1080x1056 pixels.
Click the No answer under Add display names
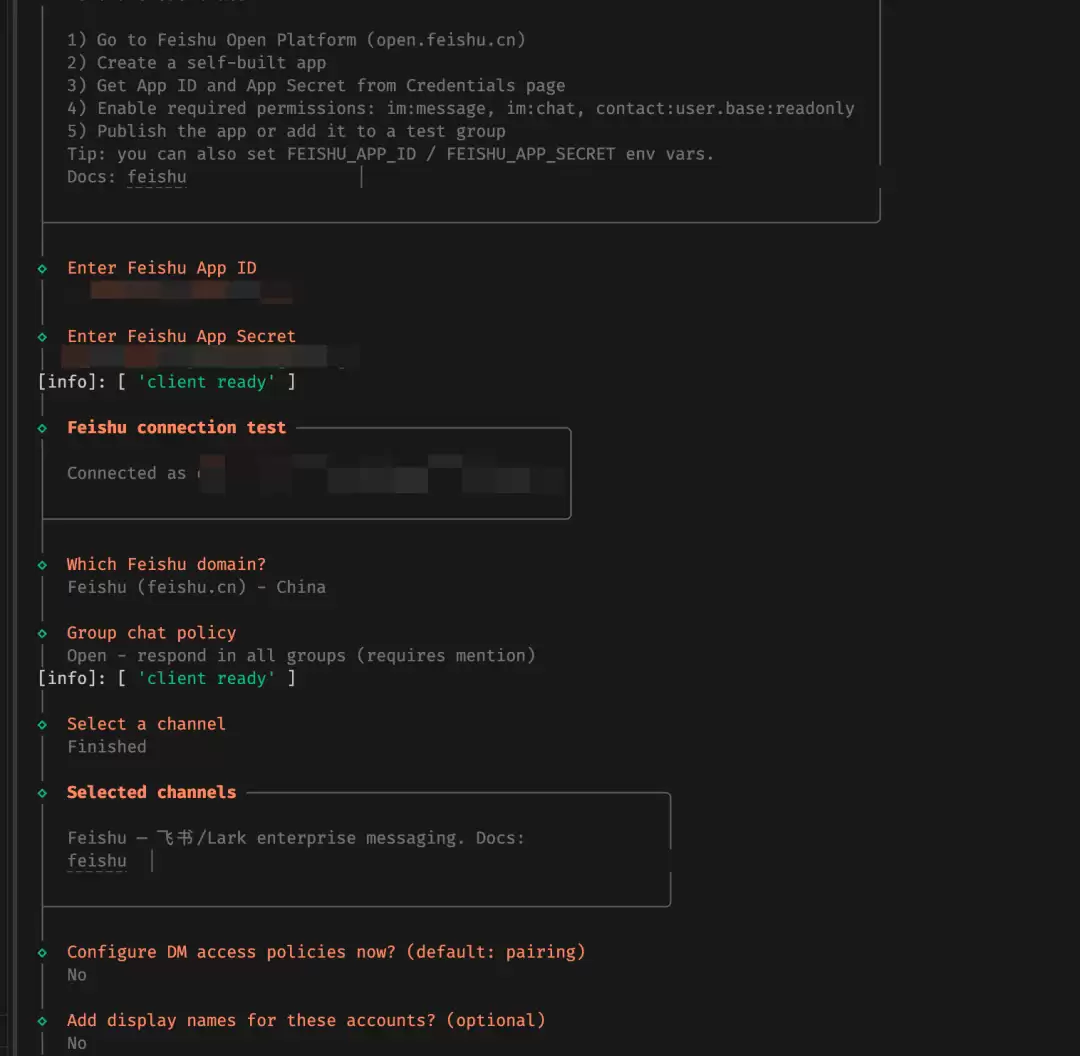tap(77, 1043)
